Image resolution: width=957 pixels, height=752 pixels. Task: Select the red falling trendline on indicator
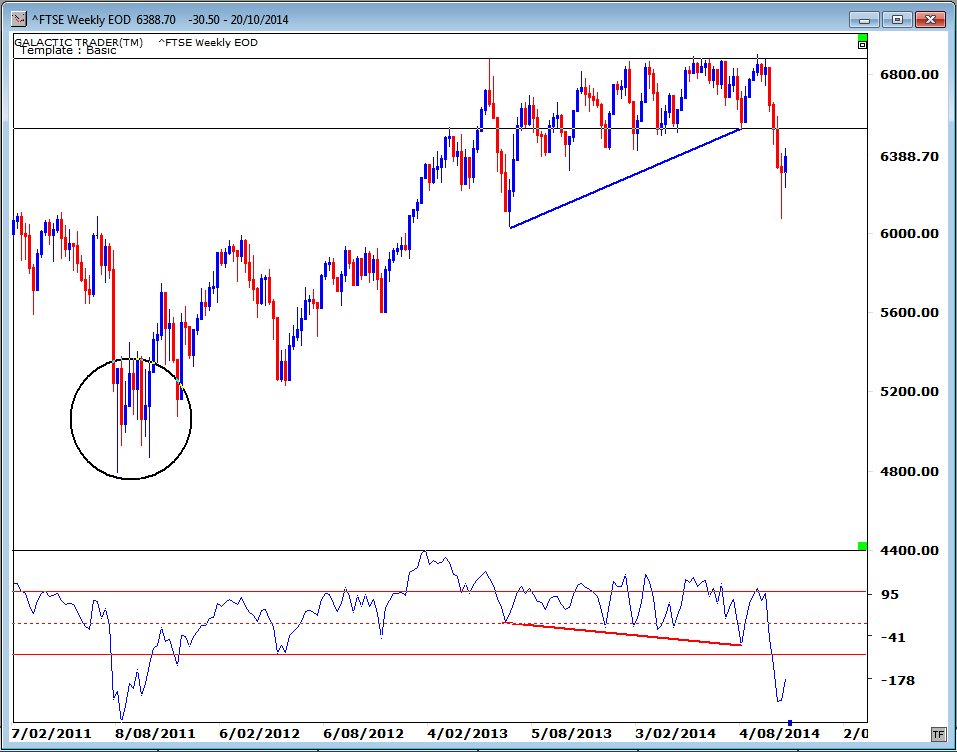623,634
